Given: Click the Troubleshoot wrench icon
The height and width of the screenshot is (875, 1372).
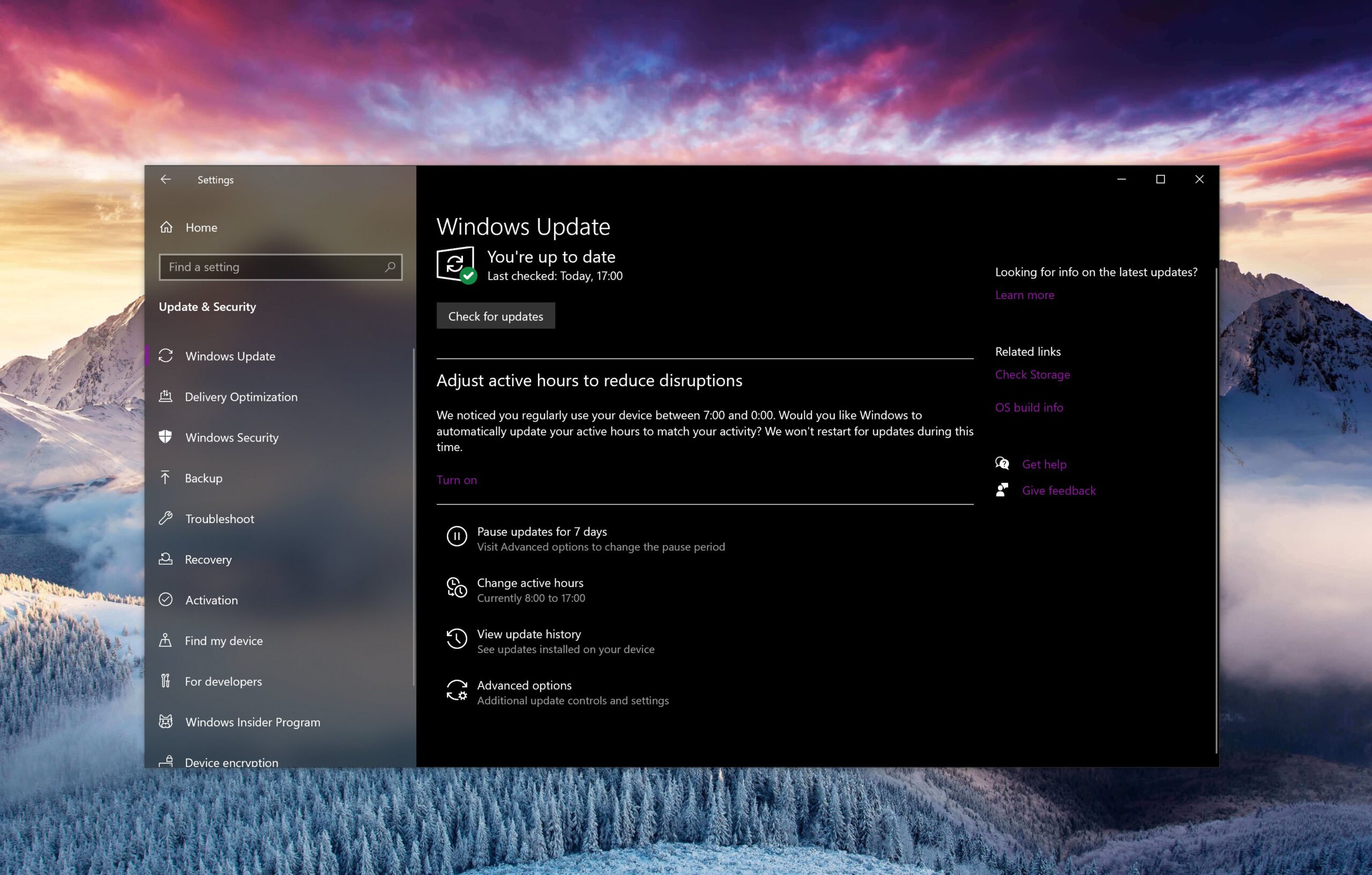Looking at the screenshot, I should click(165, 518).
